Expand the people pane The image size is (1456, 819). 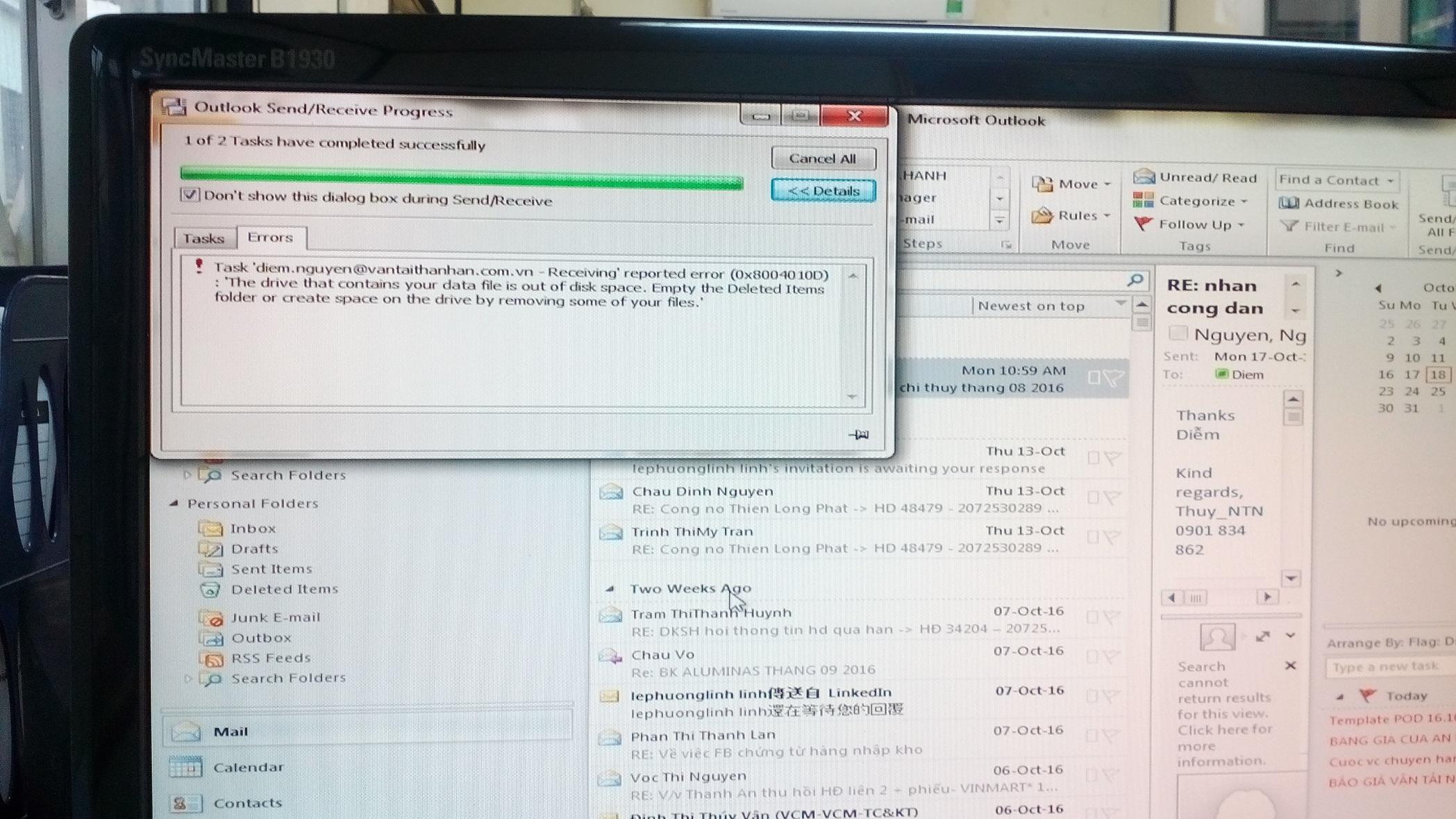point(1291,636)
